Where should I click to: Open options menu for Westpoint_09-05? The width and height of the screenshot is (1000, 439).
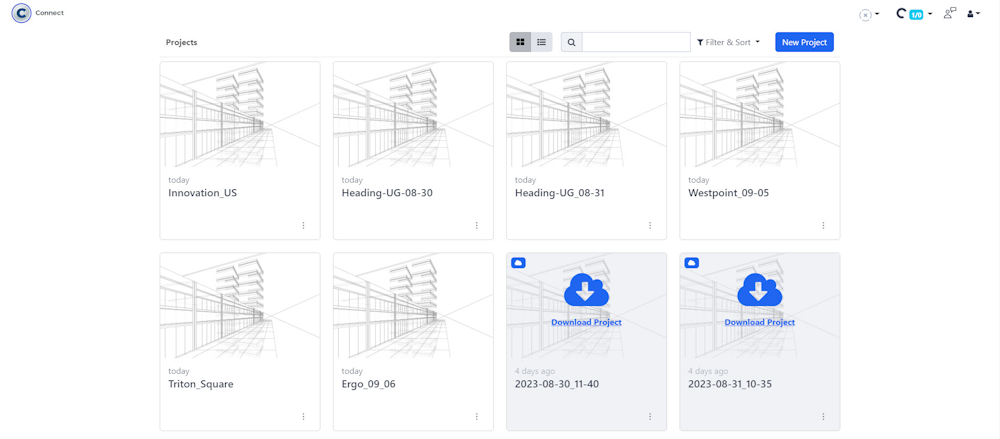[x=823, y=225]
